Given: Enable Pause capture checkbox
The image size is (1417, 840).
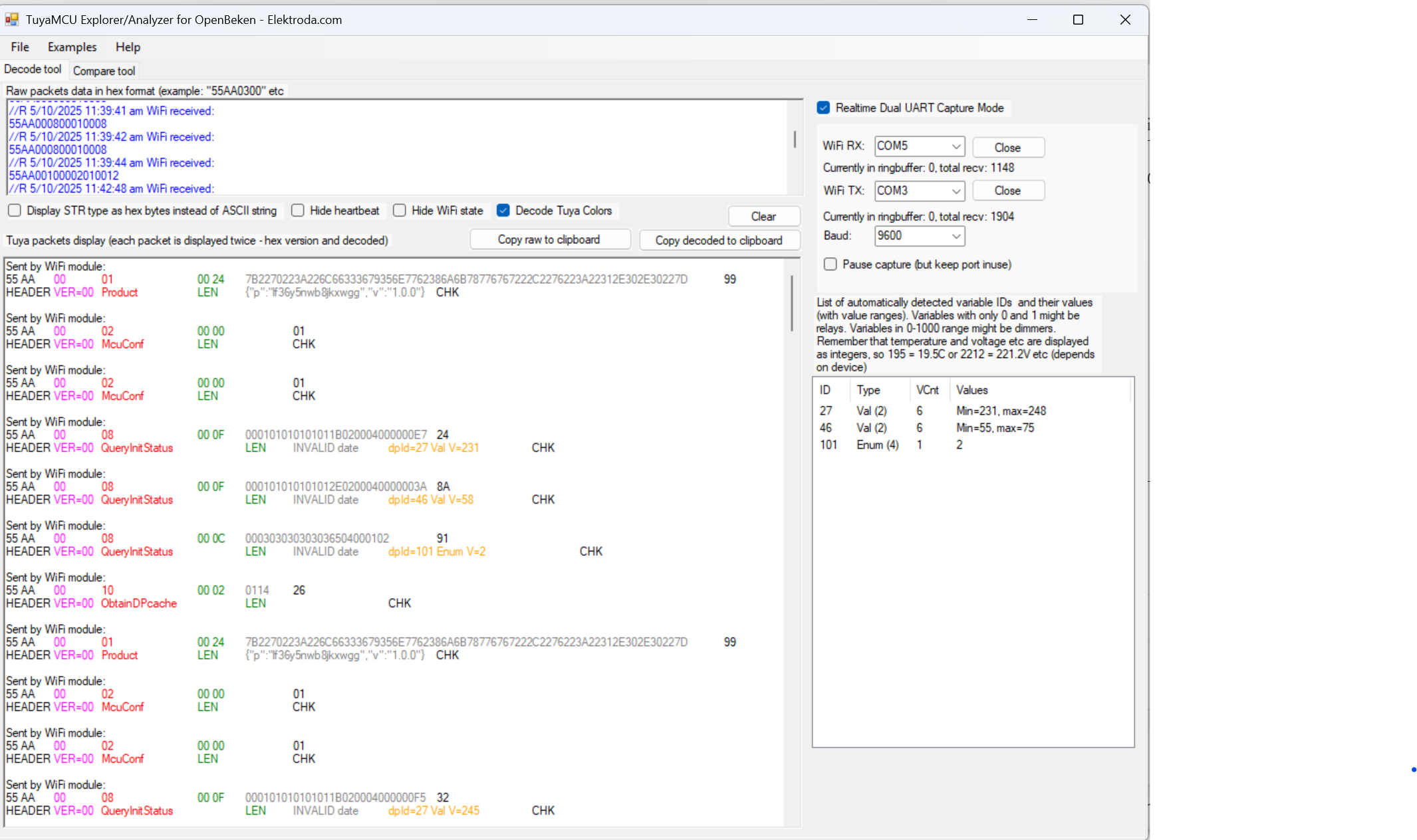Looking at the screenshot, I should click(830, 264).
